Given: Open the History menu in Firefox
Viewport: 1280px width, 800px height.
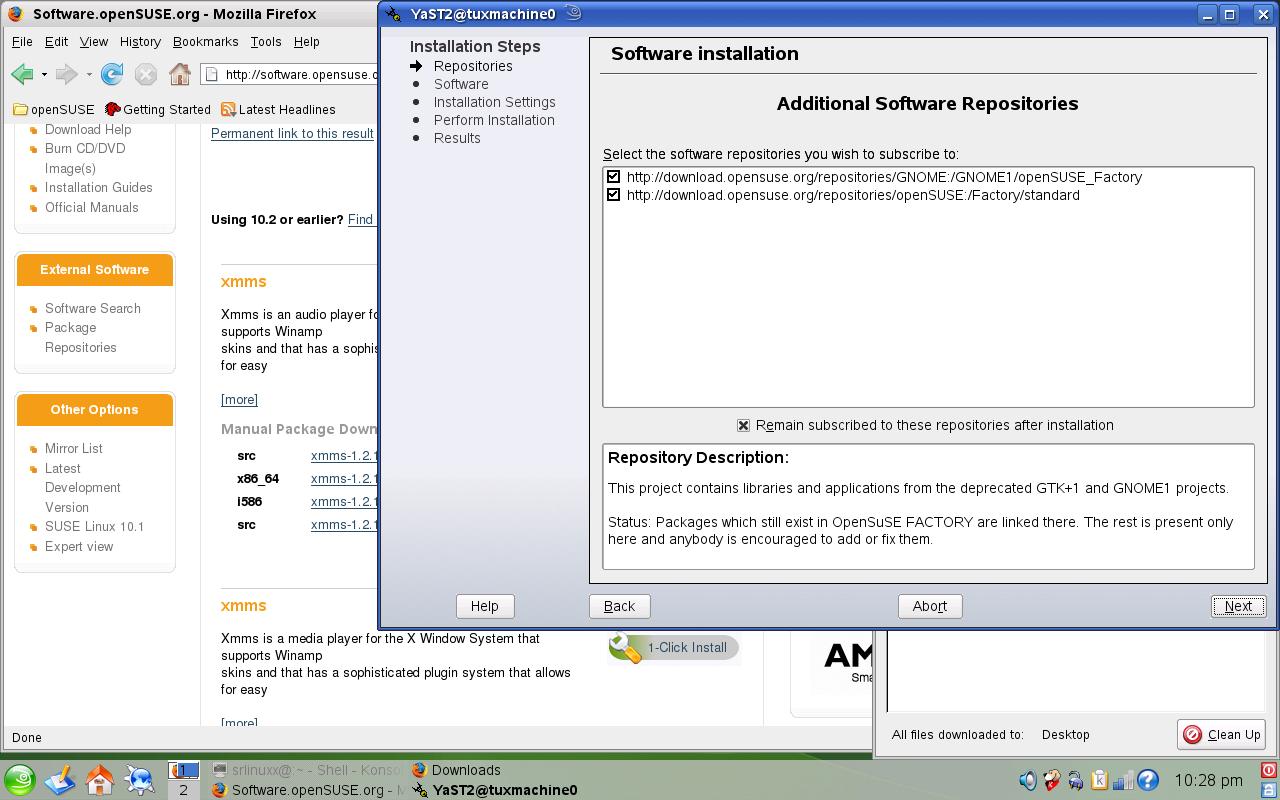Looking at the screenshot, I should 140,42.
